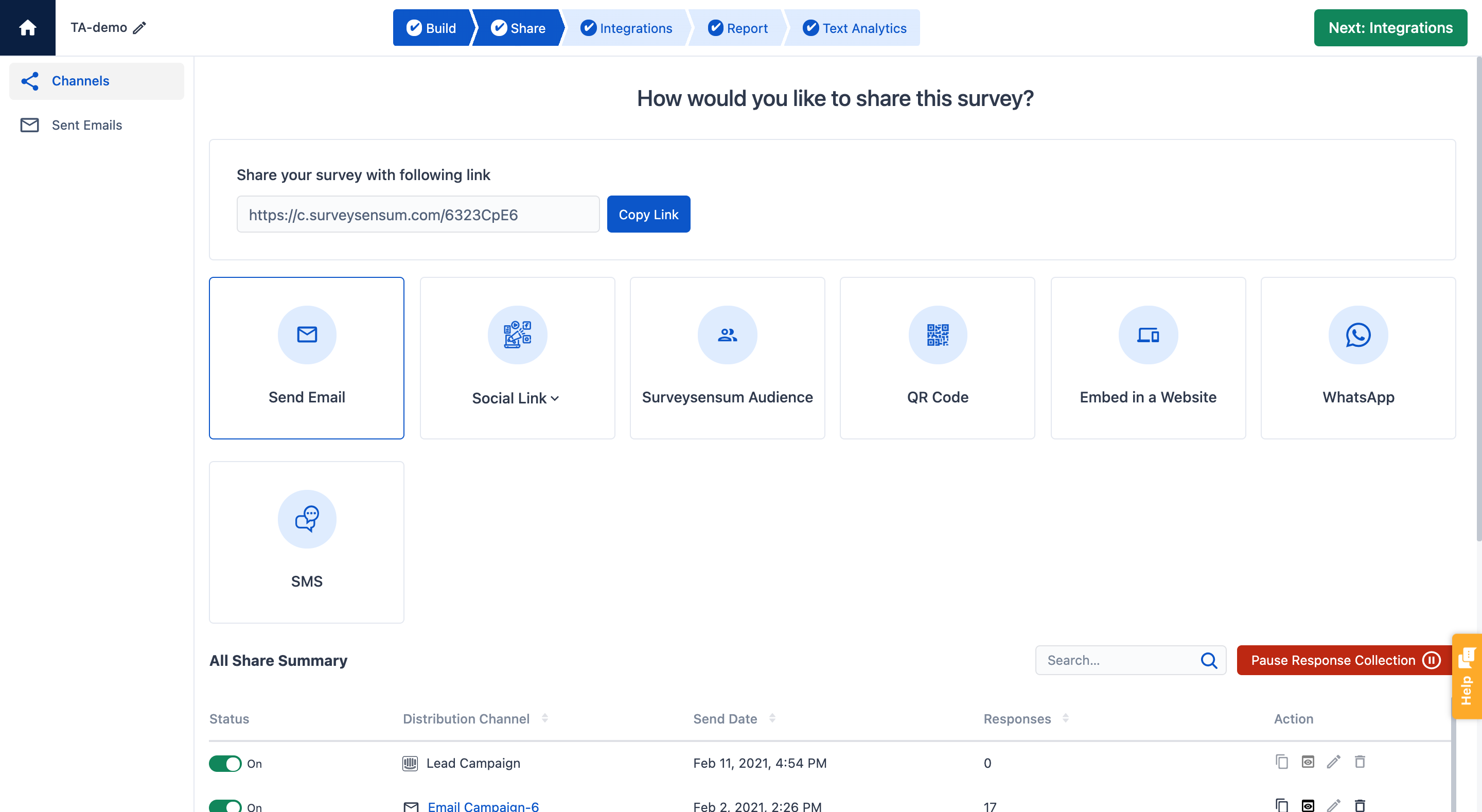Open the Sent Emails section

pyautogui.click(x=87, y=125)
